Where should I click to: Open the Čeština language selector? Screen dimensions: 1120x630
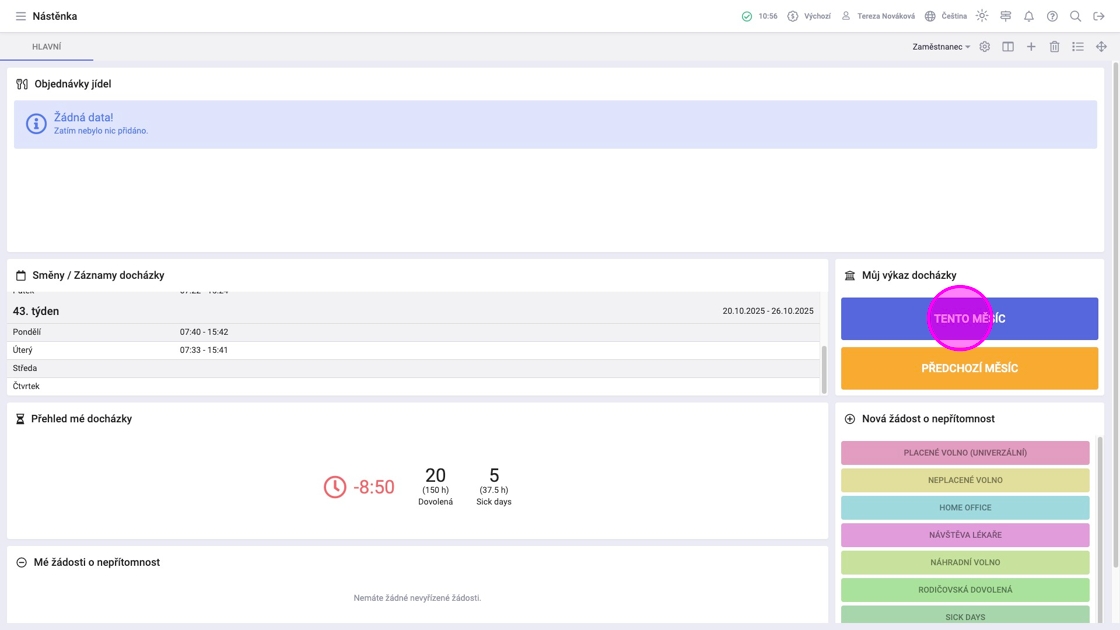click(x=946, y=16)
